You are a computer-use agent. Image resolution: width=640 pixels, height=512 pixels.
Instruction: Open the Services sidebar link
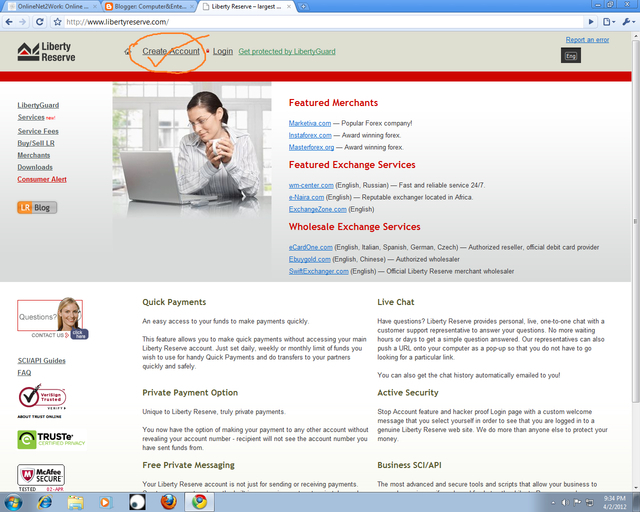pos(31,117)
